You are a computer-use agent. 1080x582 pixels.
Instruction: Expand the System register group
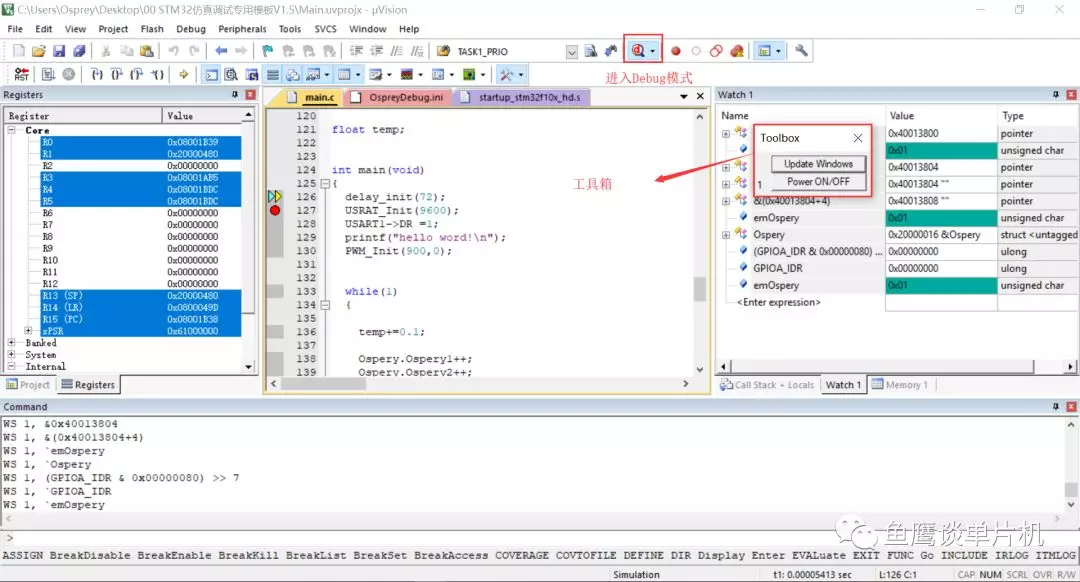click(x=12, y=354)
